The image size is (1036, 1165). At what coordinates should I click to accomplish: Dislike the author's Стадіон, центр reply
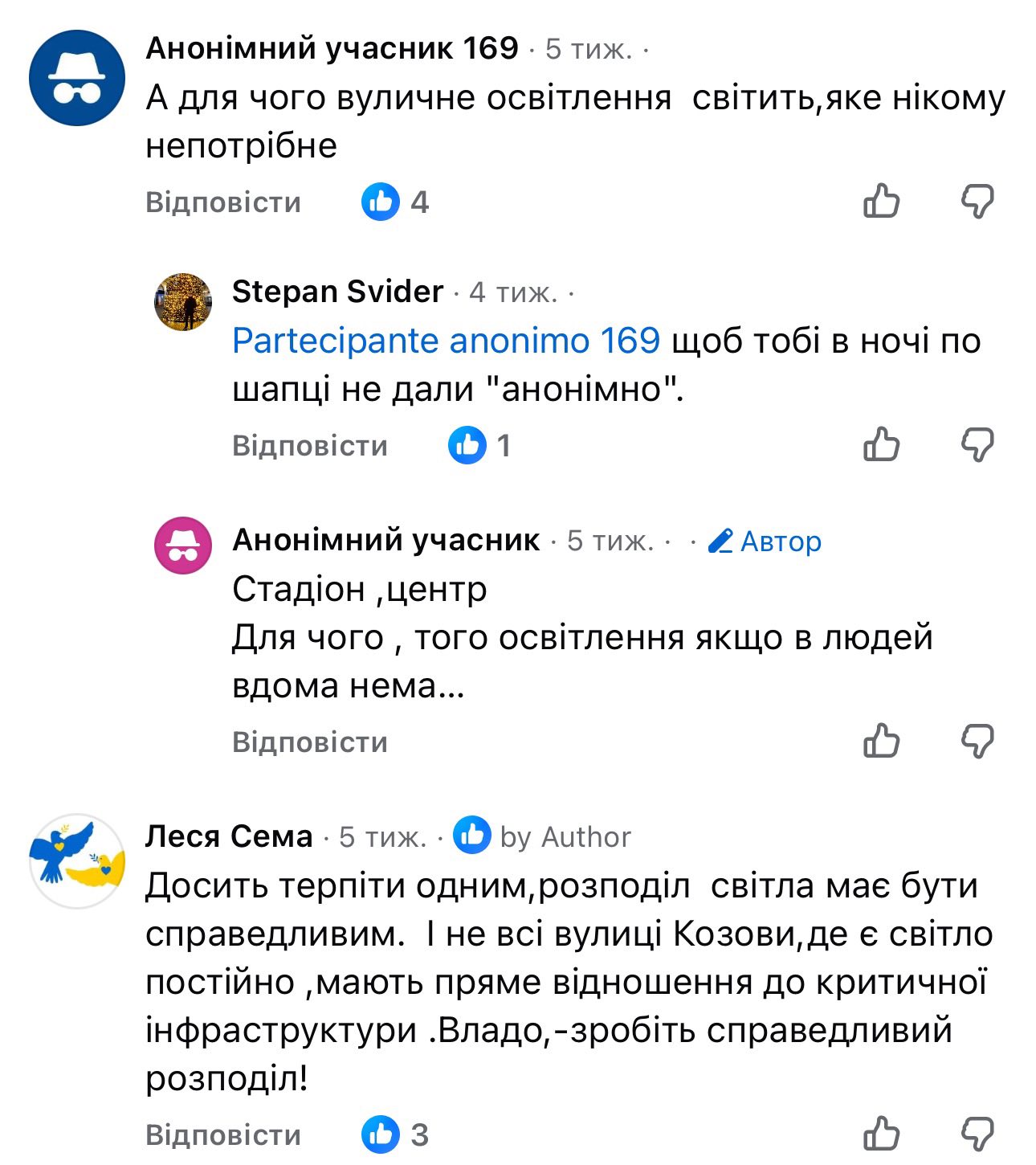pos(977,741)
